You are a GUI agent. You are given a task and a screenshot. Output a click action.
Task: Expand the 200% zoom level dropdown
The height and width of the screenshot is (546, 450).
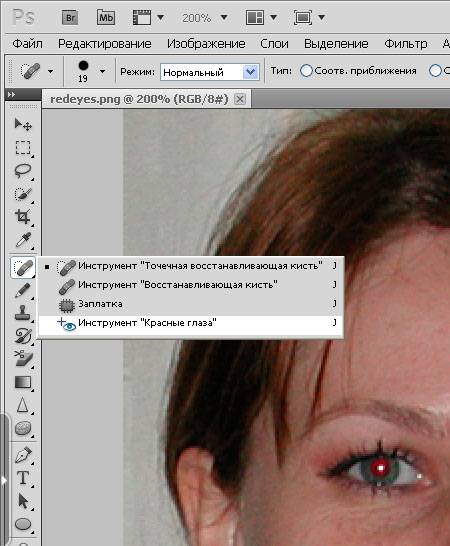click(x=224, y=17)
